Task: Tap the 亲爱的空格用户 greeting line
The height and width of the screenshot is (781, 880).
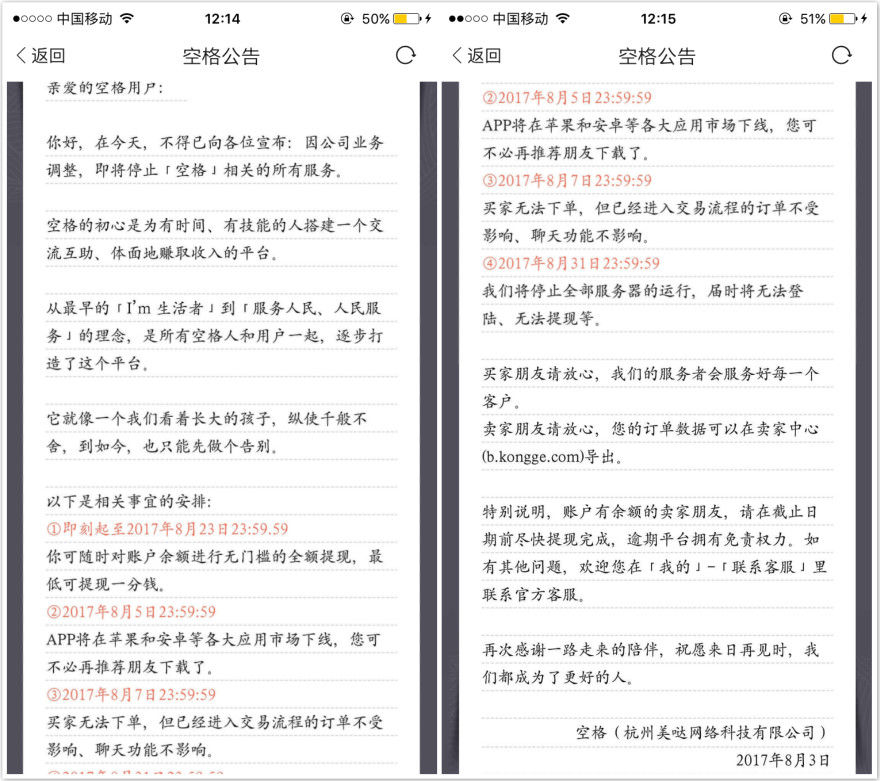Action: click(116, 89)
